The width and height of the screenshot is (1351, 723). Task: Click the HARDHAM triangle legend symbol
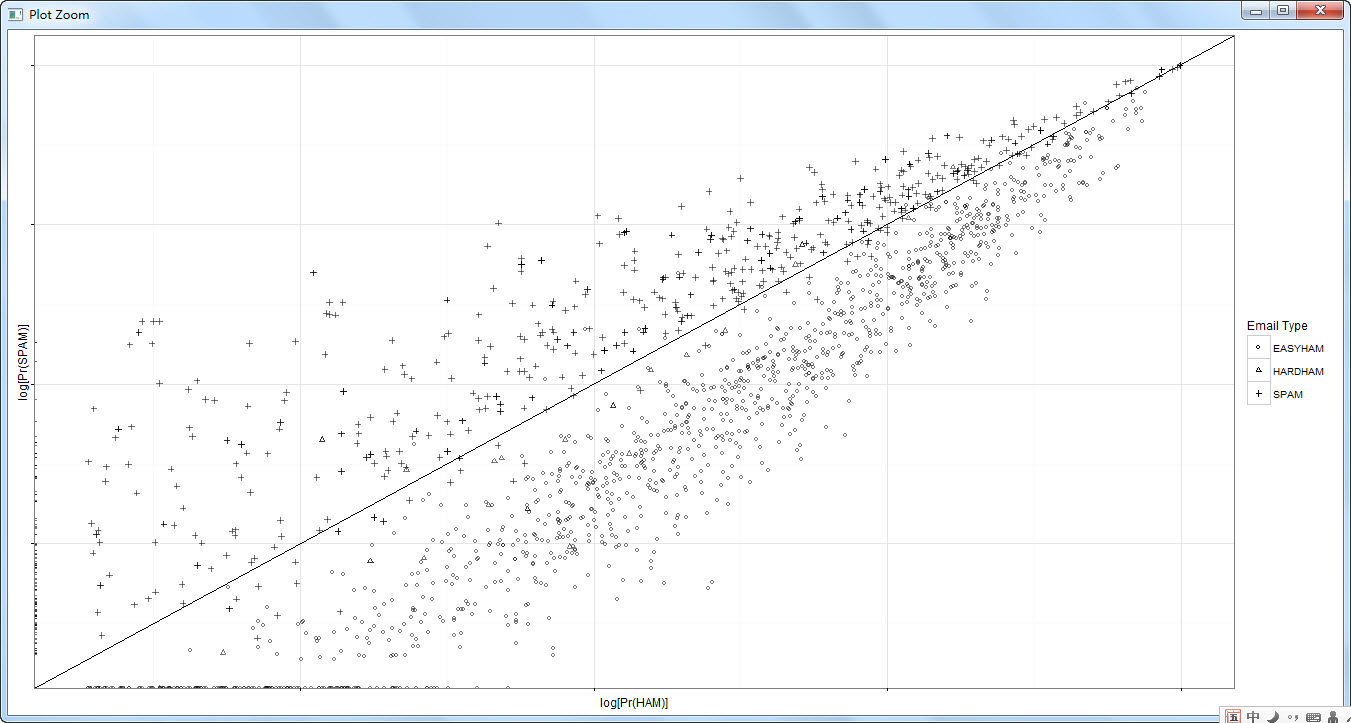click(x=1258, y=371)
